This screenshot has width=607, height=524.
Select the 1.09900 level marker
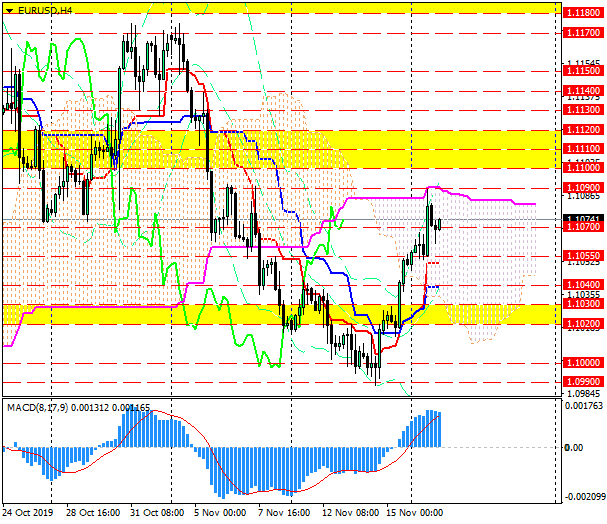point(581,381)
